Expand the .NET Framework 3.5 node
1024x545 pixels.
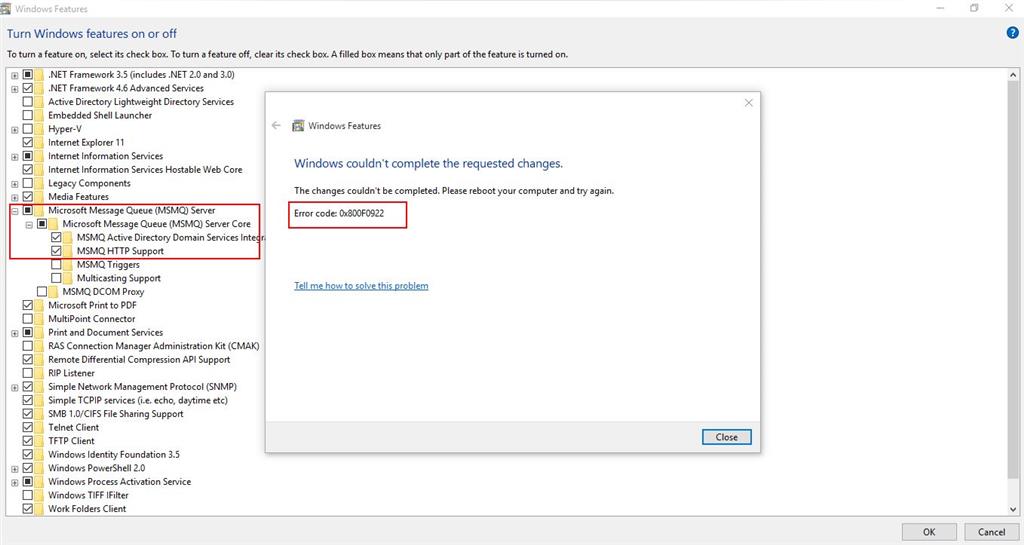14,75
